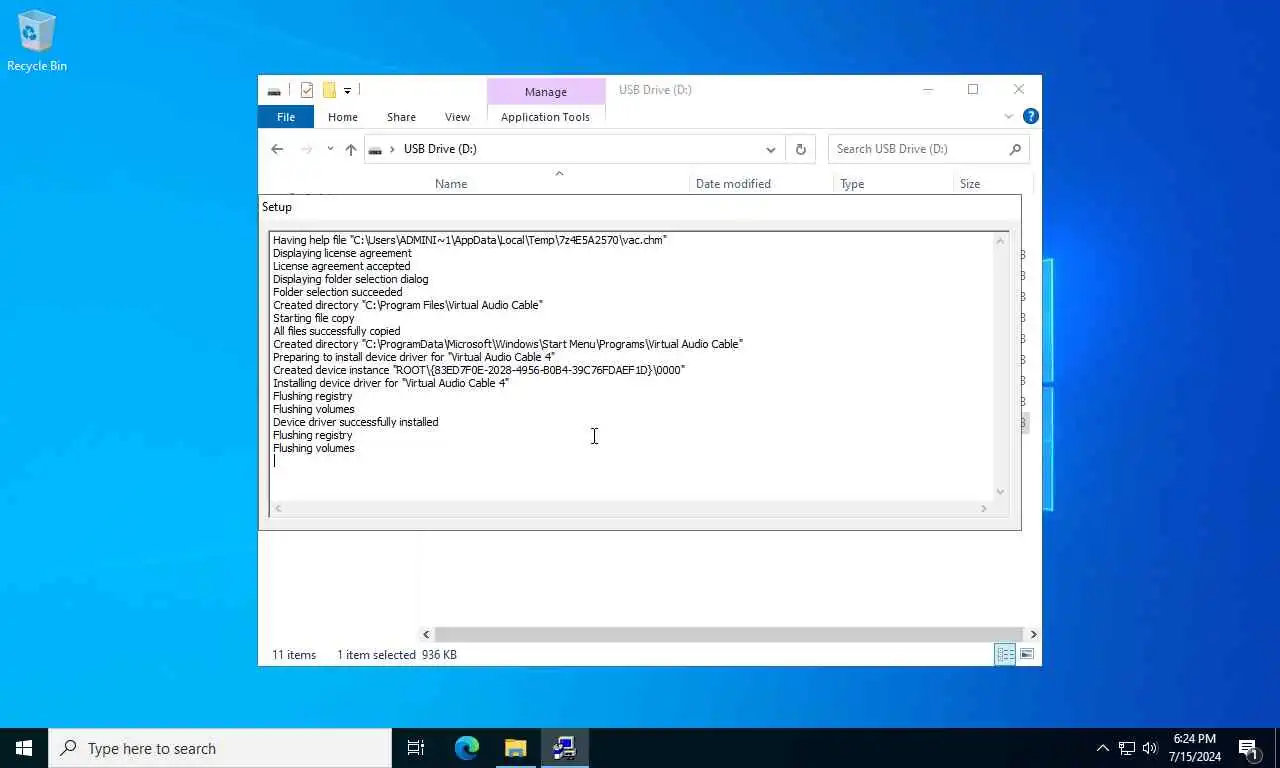1280x768 pixels.
Task: Switch to the View ribbon tab
Action: click(457, 117)
